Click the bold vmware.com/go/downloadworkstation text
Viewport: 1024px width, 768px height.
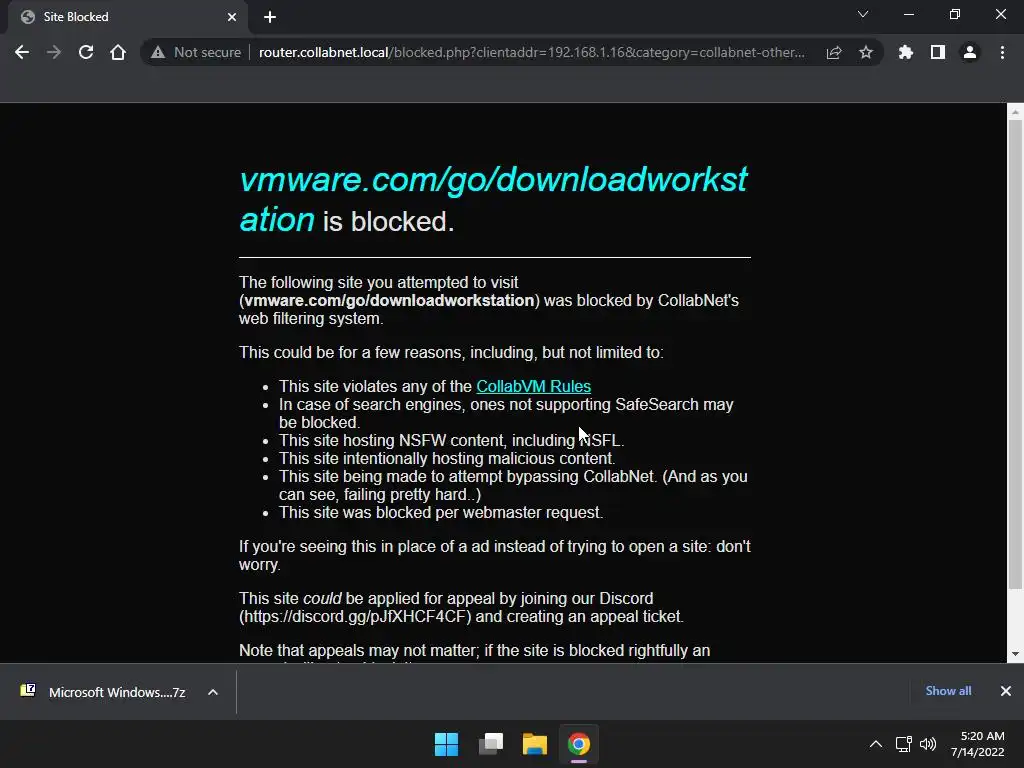[389, 300]
